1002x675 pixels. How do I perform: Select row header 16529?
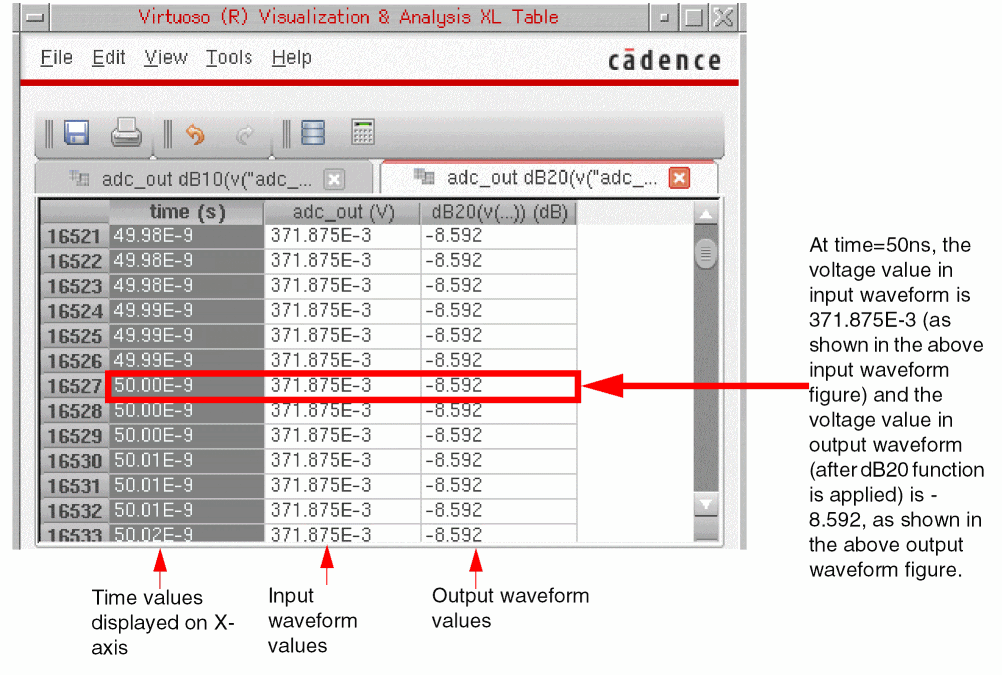pyautogui.click(x=74, y=436)
